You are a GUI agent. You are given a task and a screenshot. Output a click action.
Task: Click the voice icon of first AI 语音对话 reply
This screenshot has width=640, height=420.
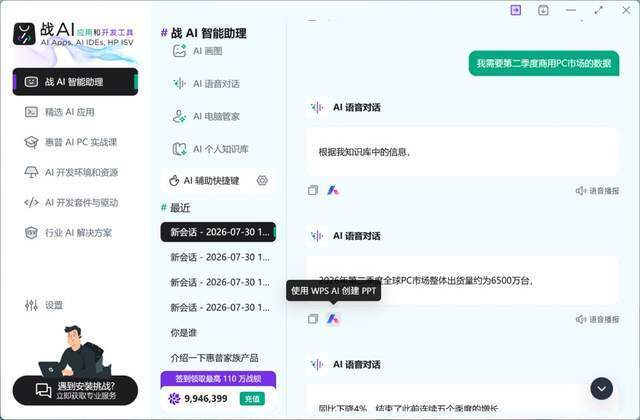(317, 107)
